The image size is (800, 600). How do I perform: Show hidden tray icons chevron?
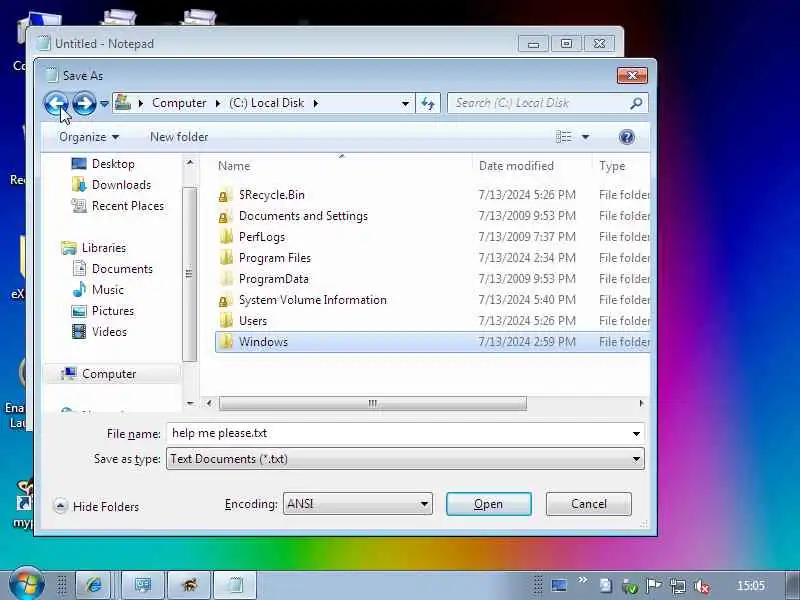582,580
